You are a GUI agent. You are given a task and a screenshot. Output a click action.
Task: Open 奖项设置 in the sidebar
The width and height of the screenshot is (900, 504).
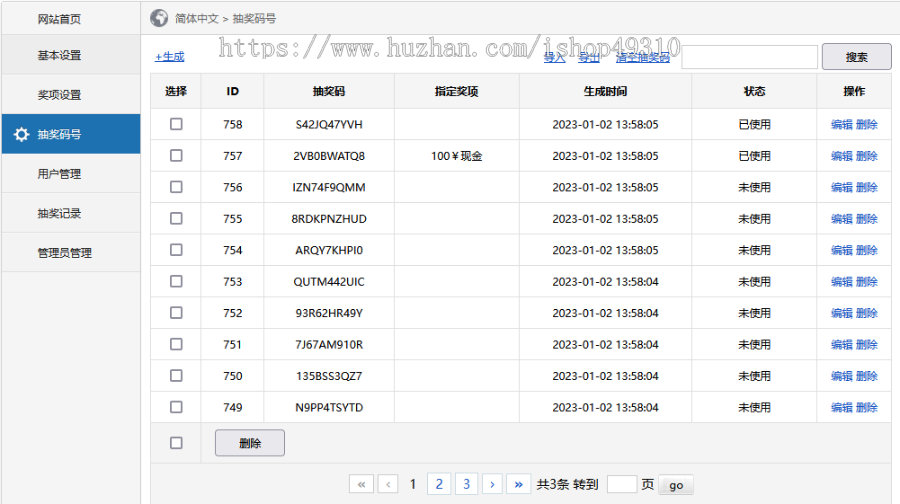(71, 95)
